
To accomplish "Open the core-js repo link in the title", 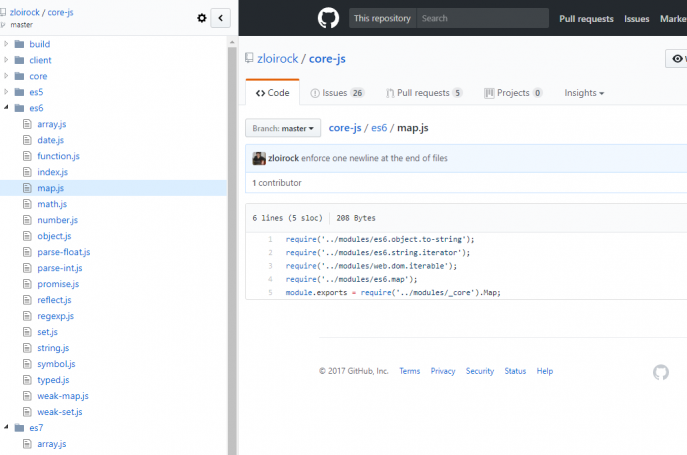I will click(327, 59).
